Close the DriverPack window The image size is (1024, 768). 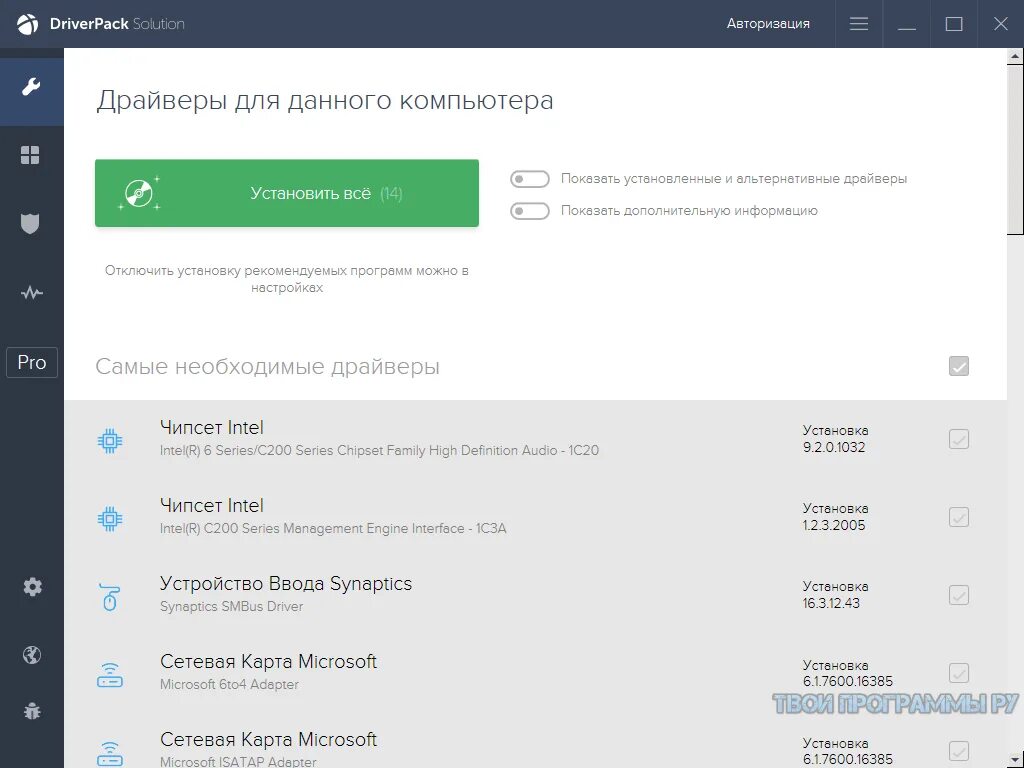[x=1000, y=24]
